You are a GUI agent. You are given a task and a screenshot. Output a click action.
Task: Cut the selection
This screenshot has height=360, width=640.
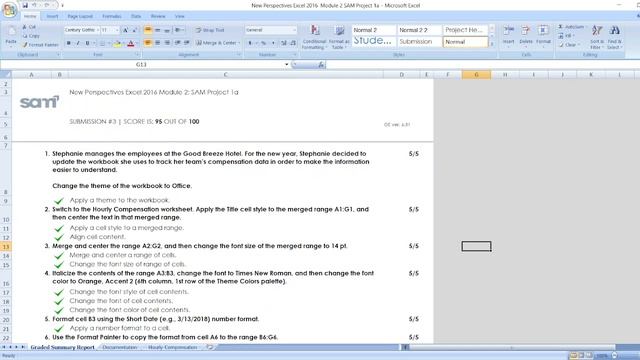point(29,27)
